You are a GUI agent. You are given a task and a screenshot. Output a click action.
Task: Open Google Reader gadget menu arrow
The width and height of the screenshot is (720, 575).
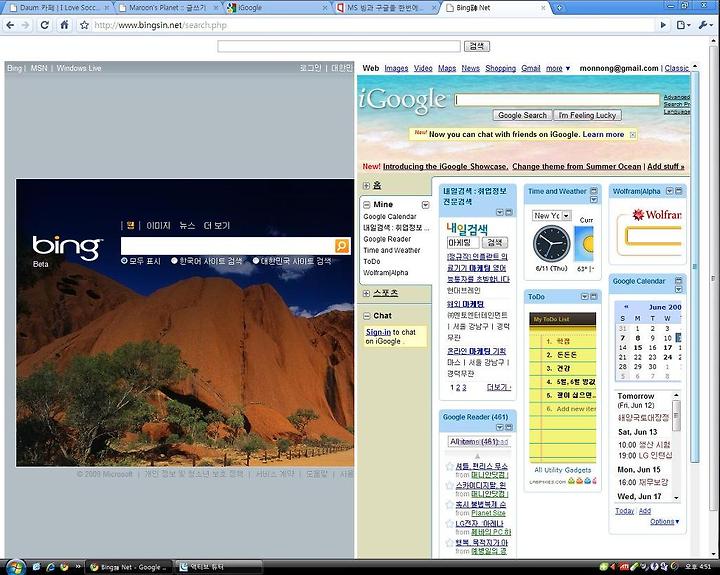[500, 428]
